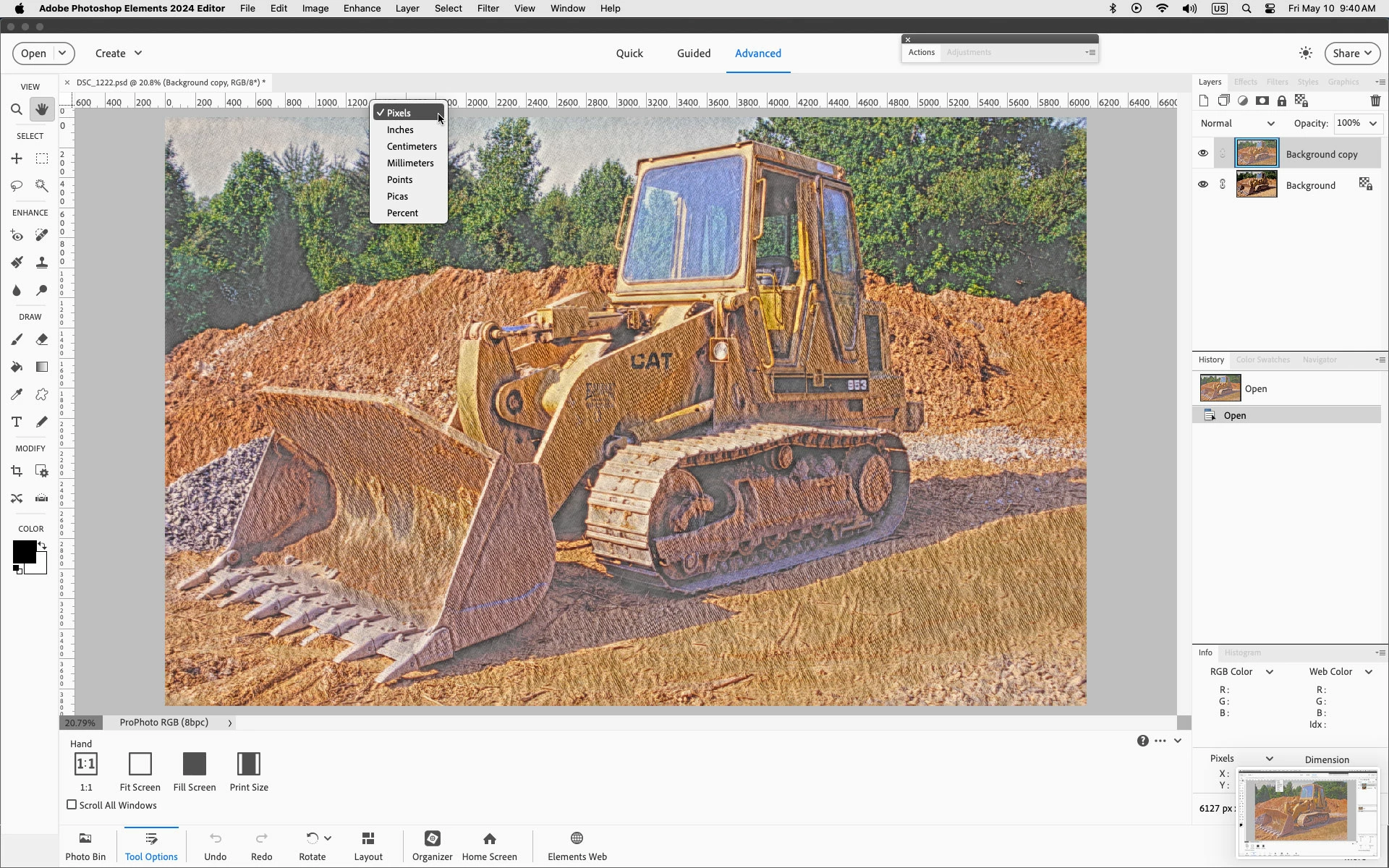This screenshot has height=868, width=1389.
Task: Select the Eraser tool
Action: 41,339
